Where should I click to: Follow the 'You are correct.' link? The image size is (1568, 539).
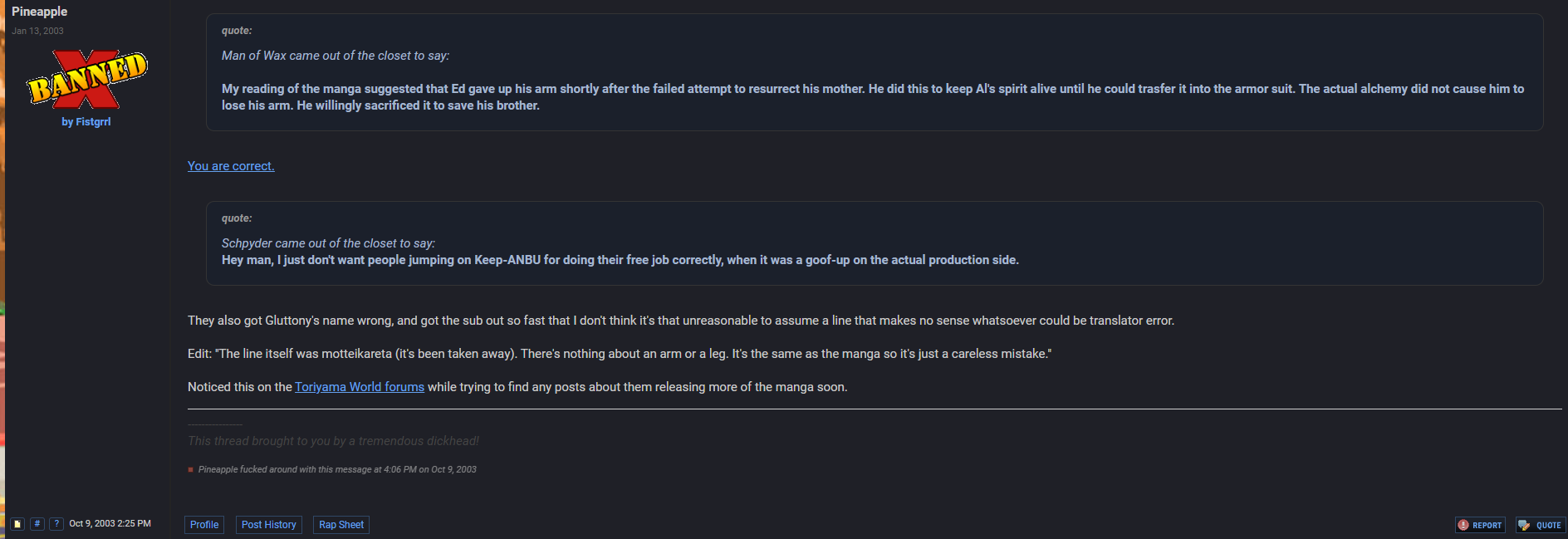coord(231,166)
